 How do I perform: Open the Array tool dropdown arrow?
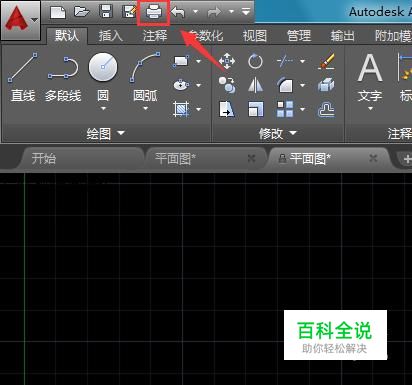coord(302,109)
